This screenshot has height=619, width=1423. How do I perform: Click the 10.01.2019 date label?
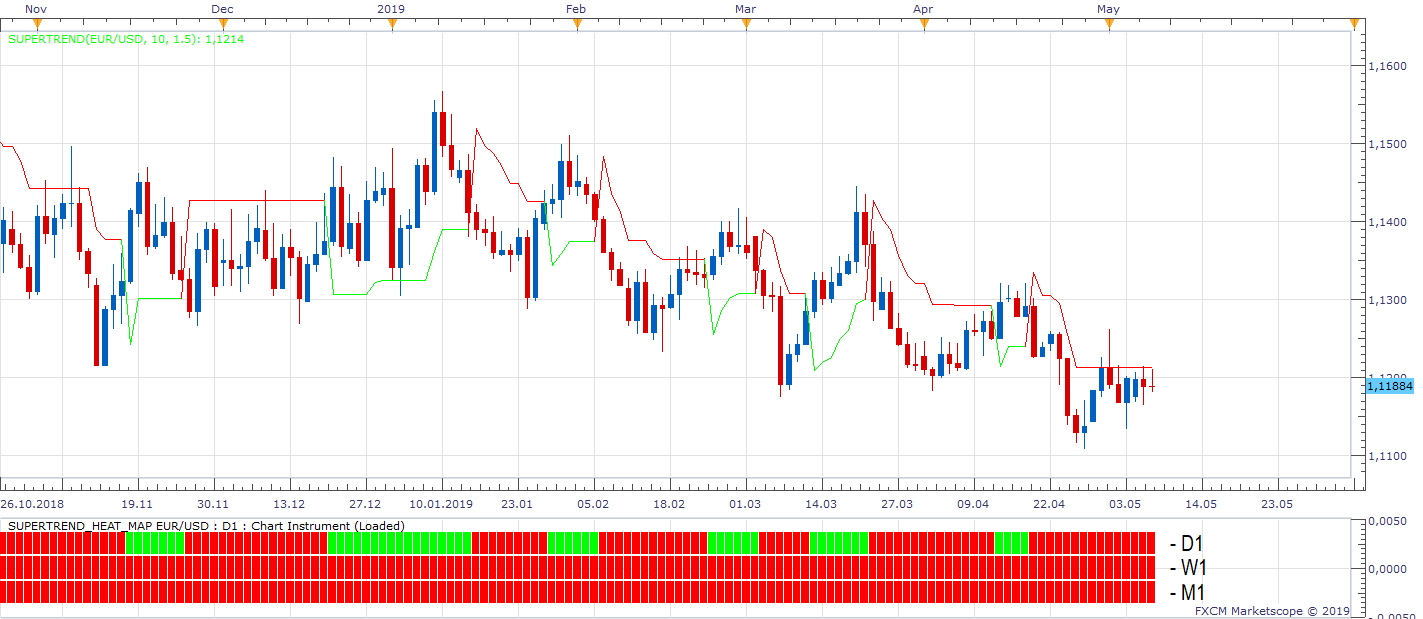coord(441,504)
